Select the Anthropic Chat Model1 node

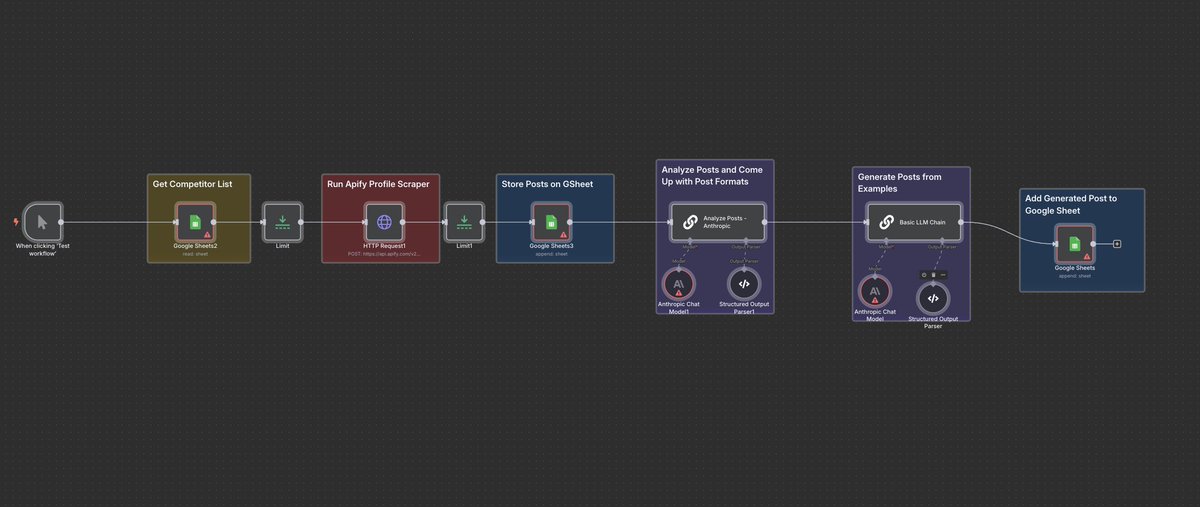[x=679, y=284]
